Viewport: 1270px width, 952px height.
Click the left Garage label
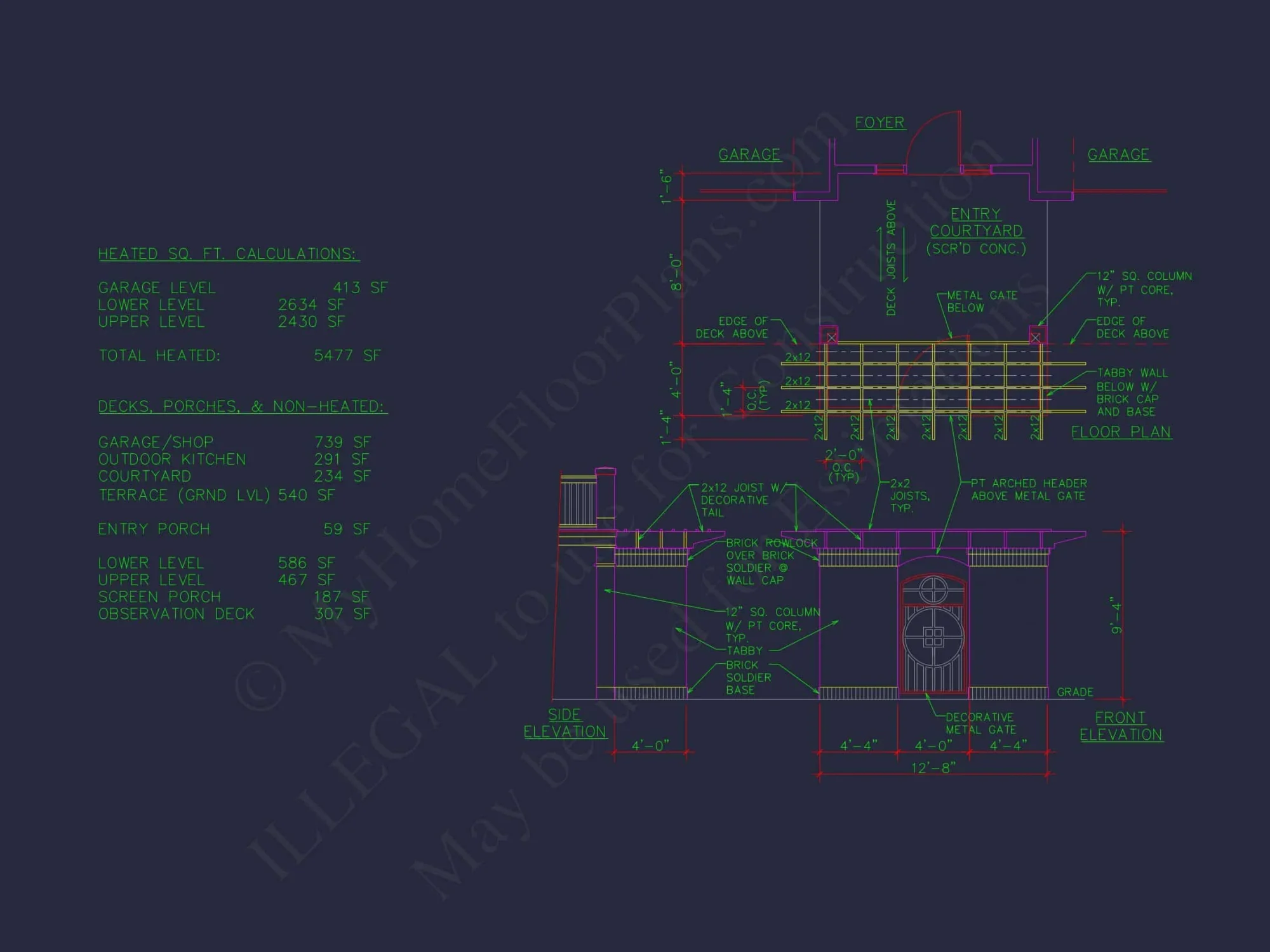coord(749,155)
